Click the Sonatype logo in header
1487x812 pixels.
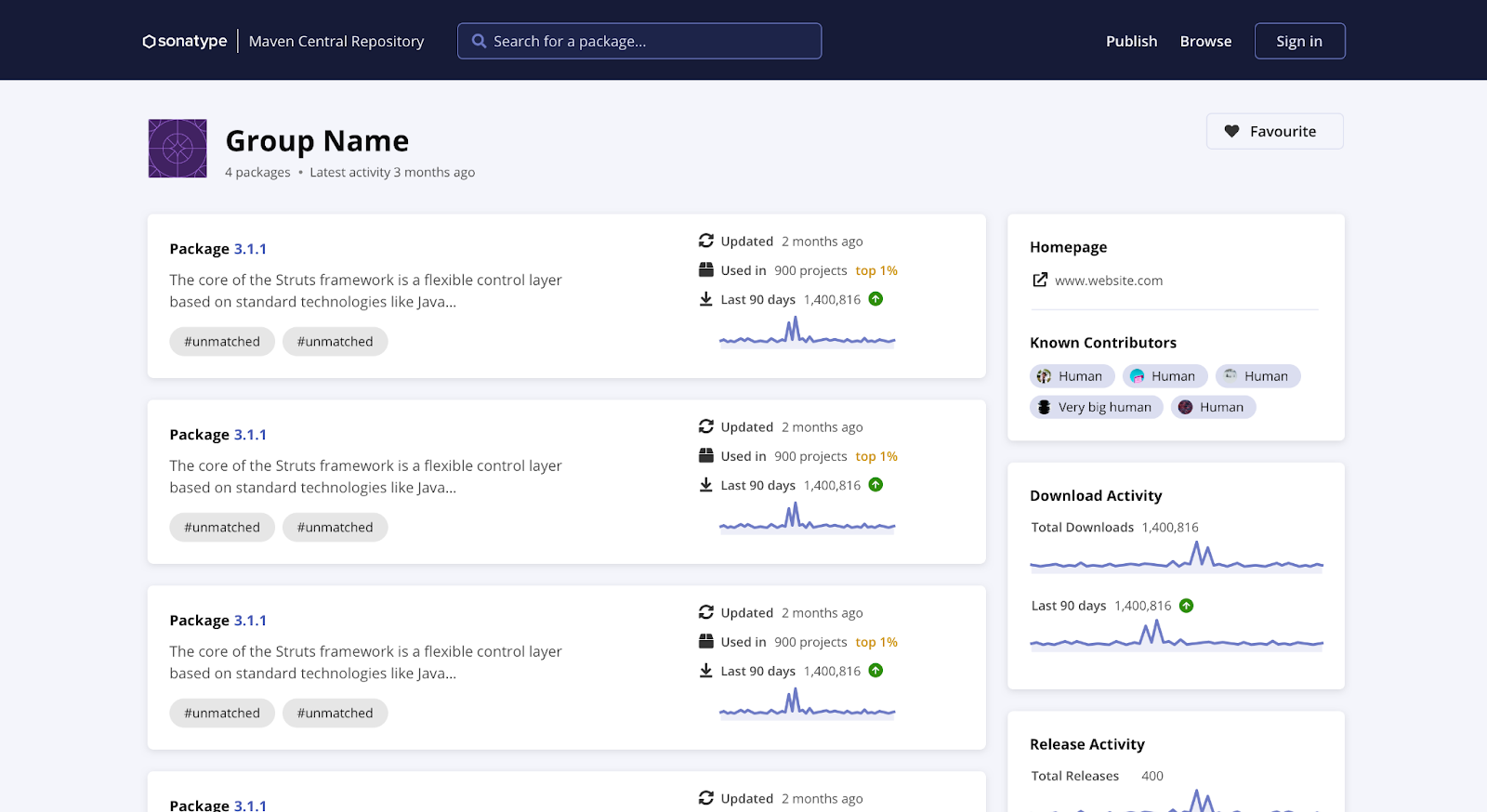(185, 41)
